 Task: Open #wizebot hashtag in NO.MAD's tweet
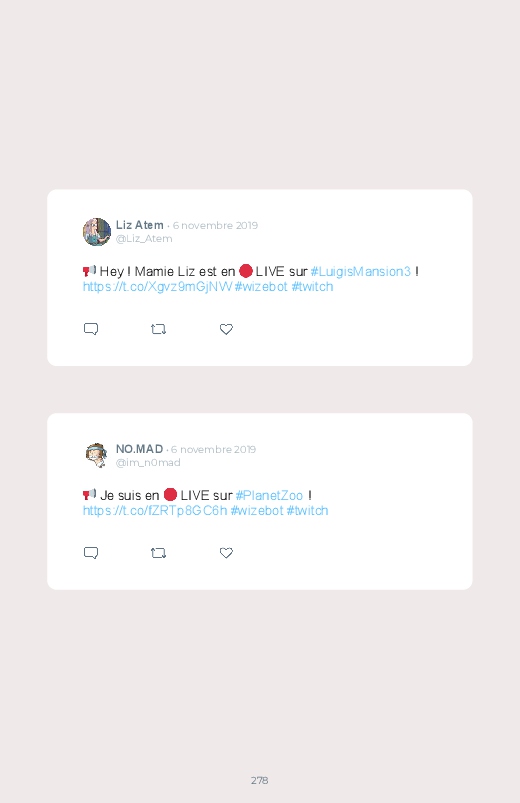click(x=257, y=511)
